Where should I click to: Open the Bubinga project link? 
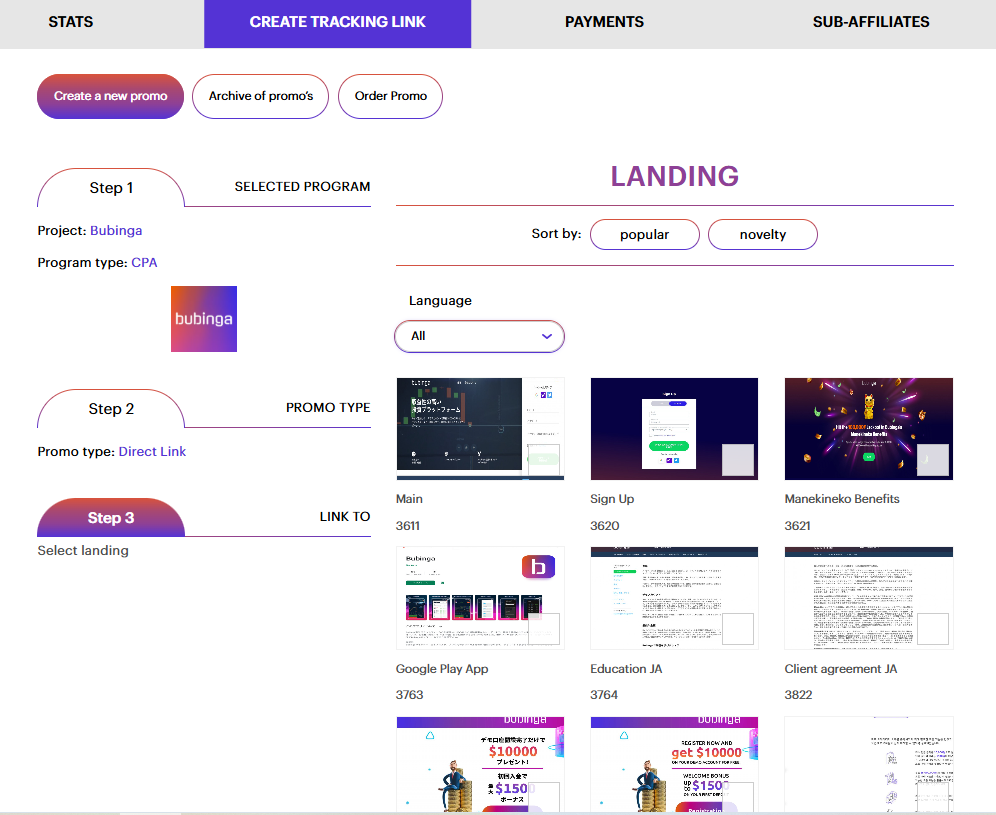click(116, 231)
